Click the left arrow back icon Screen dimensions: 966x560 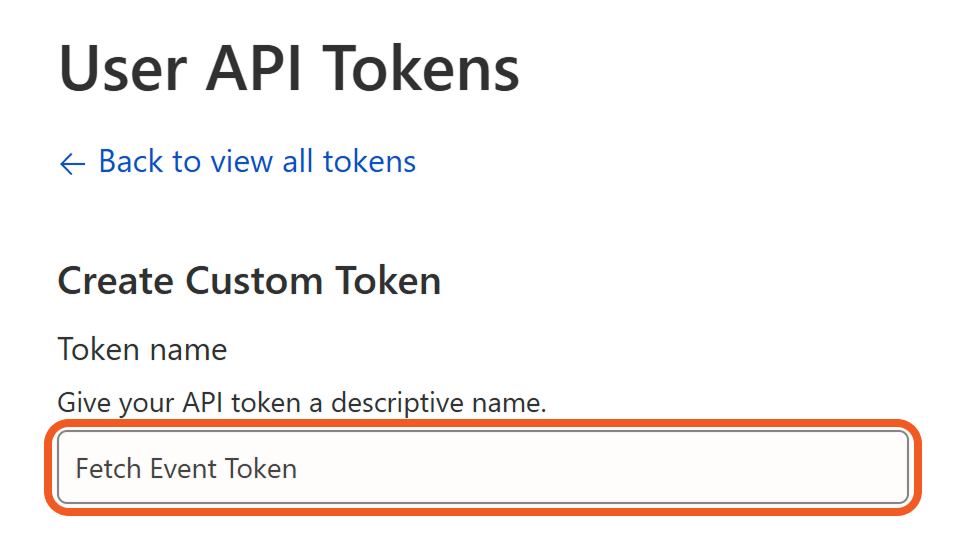(x=72, y=164)
